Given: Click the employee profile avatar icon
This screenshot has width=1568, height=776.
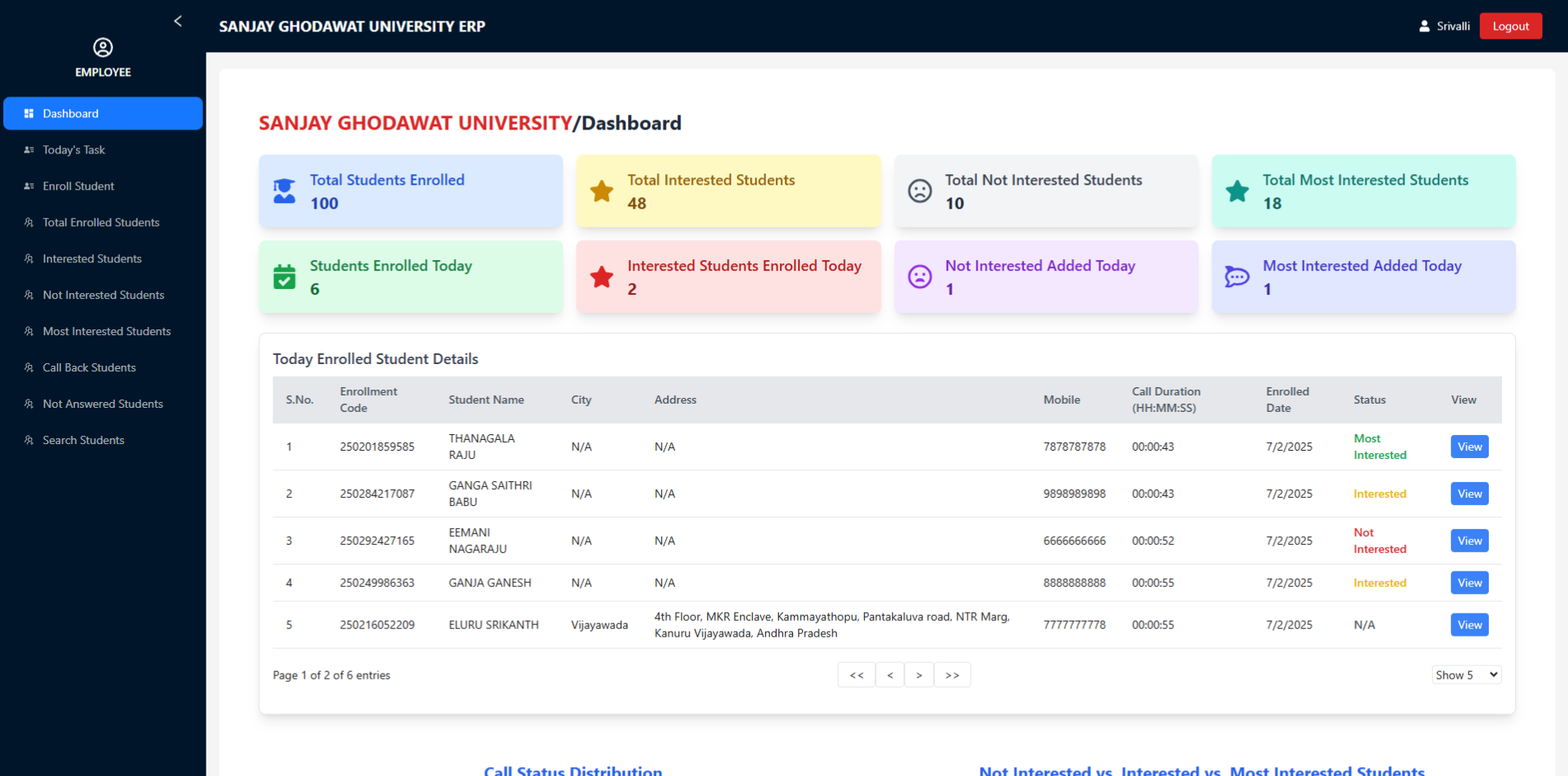Looking at the screenshot, I should tap(103, 47).
